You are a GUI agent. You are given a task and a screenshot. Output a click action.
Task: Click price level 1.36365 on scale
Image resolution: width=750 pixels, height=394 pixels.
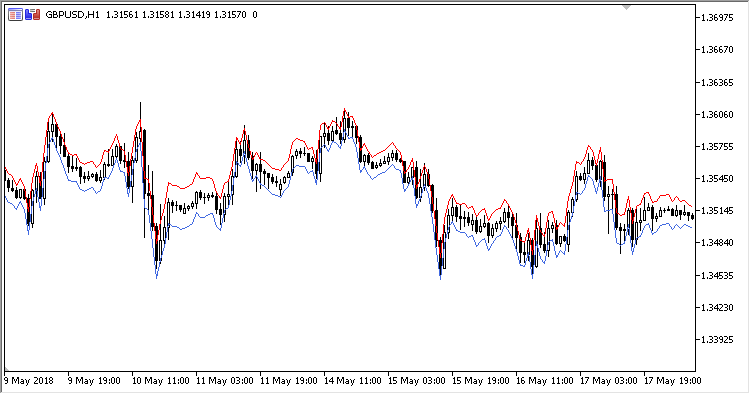[717, 83]
